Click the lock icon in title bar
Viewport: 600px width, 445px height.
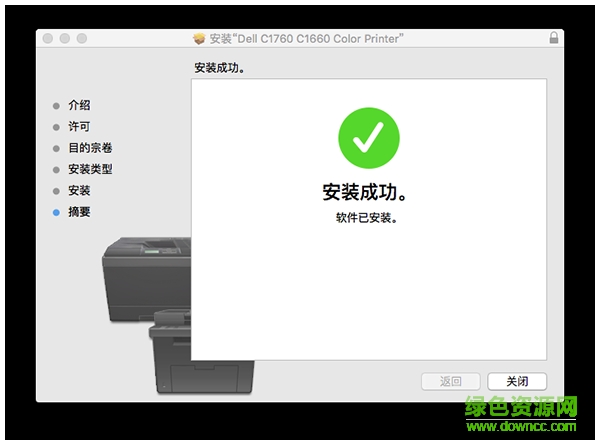[553, 38]
